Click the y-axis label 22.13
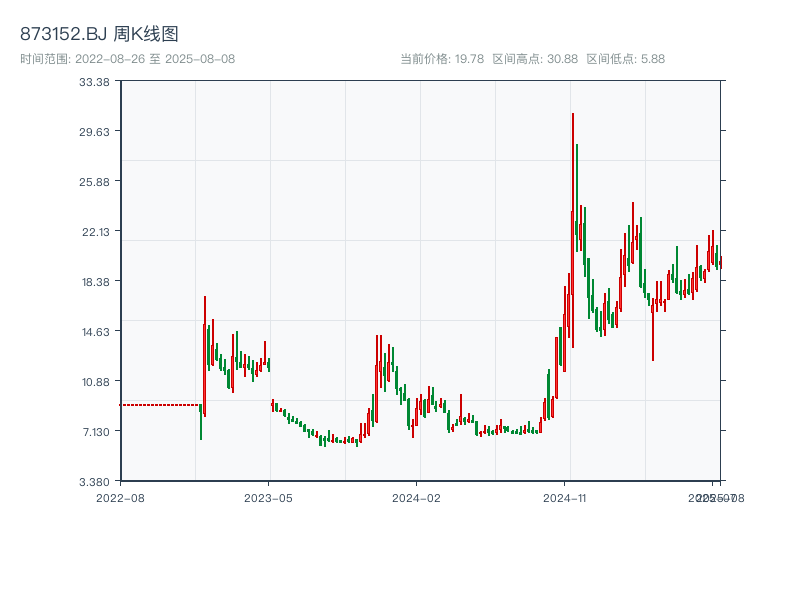800x600 pixels. tap(95, 232)
